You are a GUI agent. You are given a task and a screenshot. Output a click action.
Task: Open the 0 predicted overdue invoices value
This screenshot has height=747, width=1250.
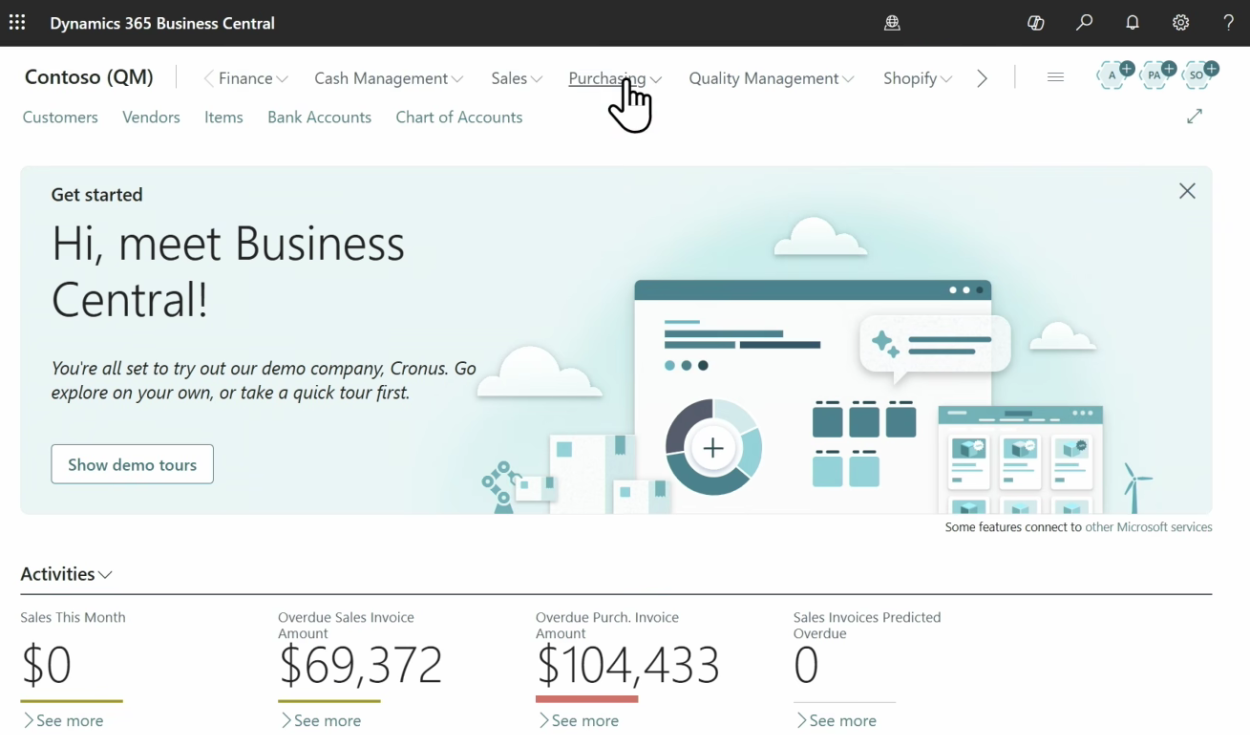(x=806, y=665)
